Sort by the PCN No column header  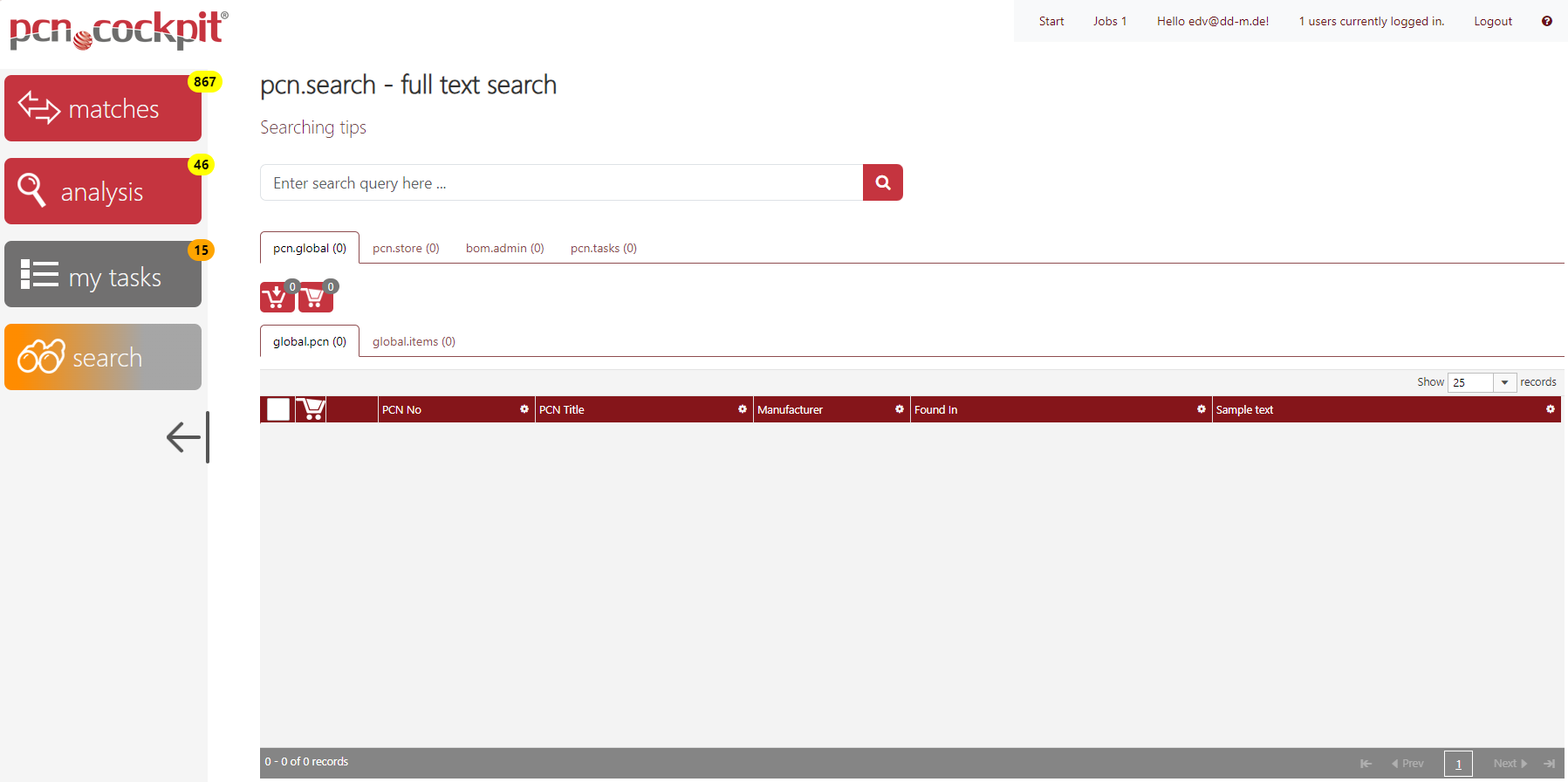point(401,409)
